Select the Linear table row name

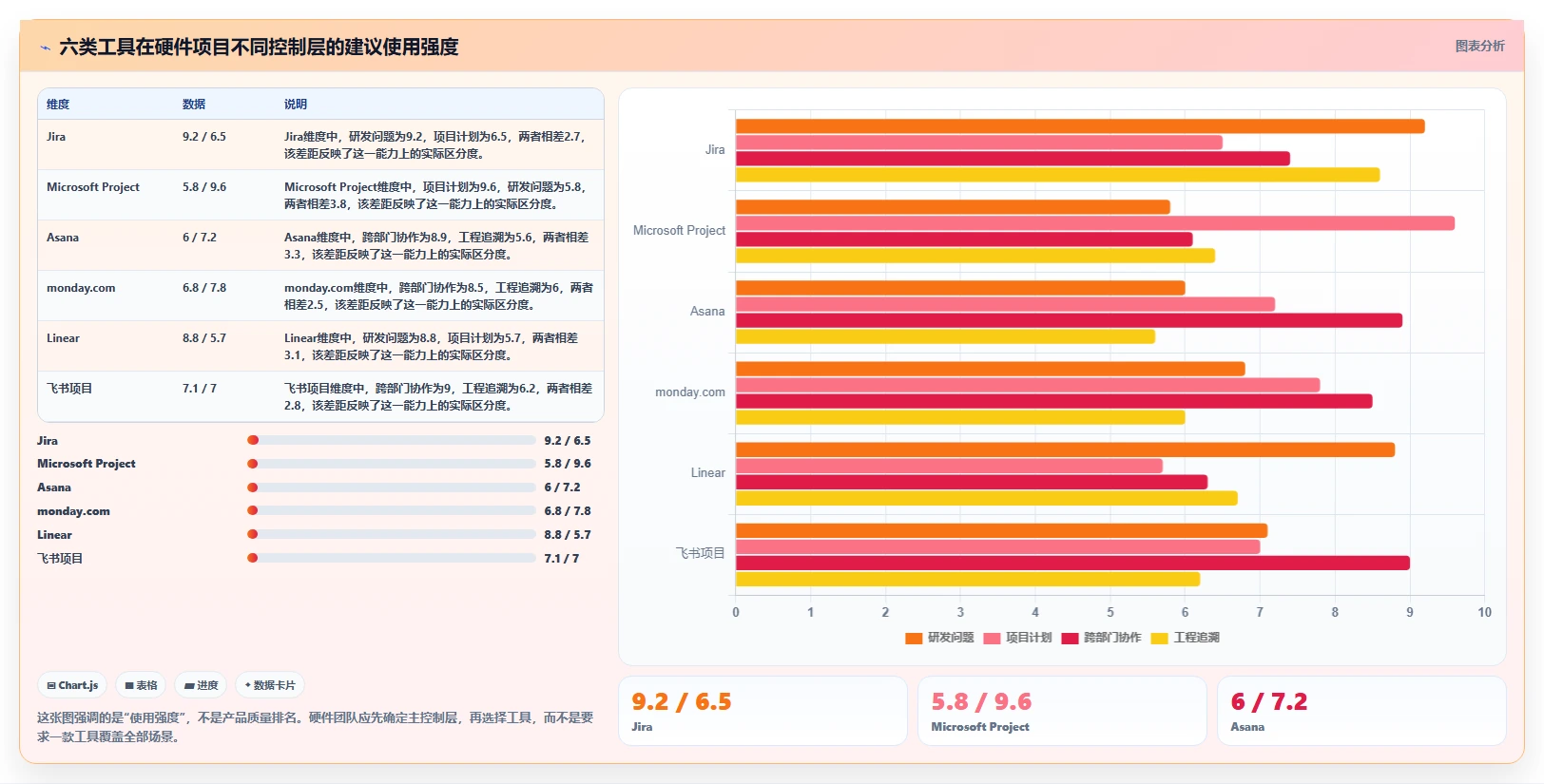pos(63,338)
